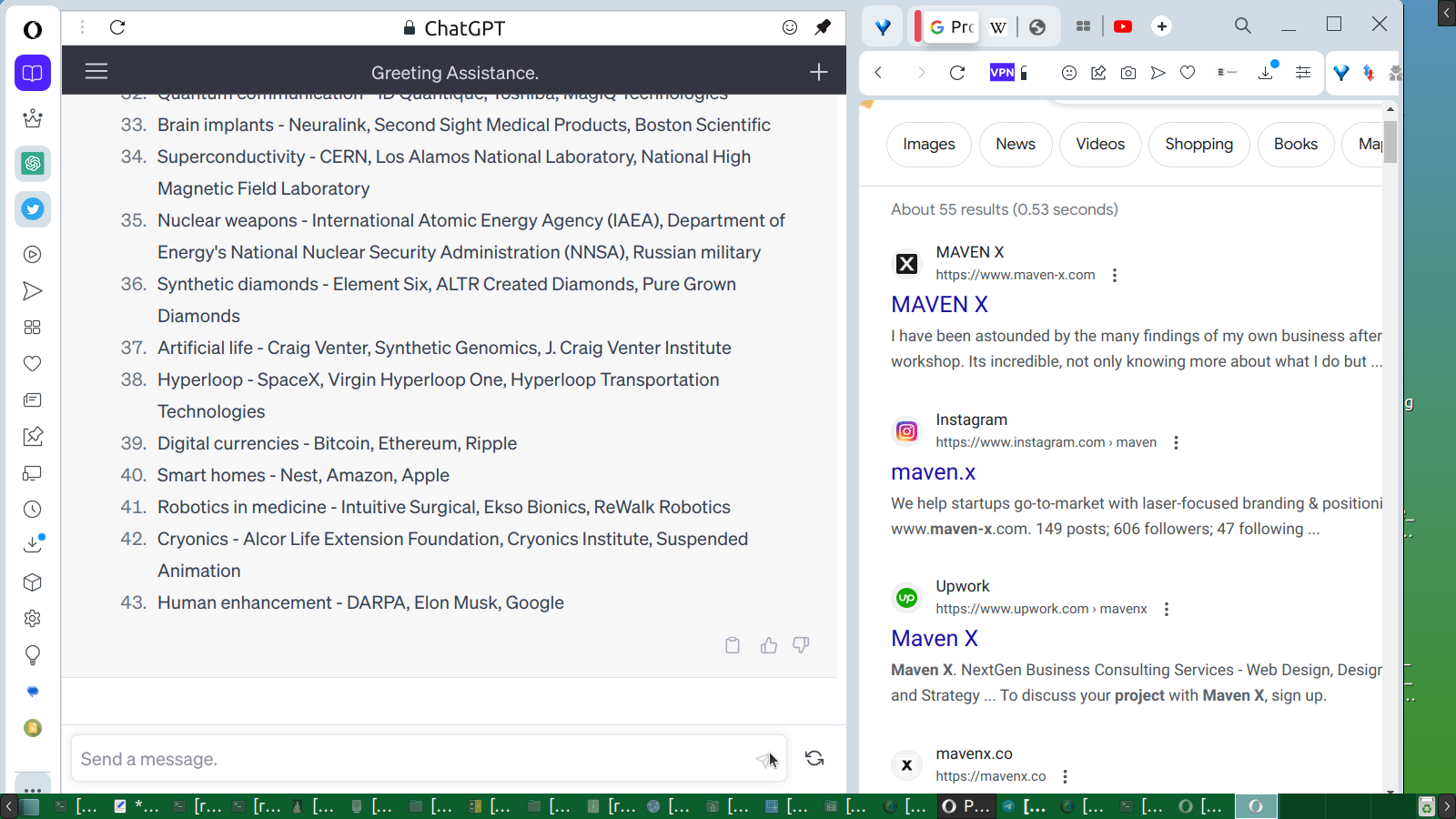Open the tab islands grid icon
This screenshot has width=1456, height=819.
(1083, 26)
